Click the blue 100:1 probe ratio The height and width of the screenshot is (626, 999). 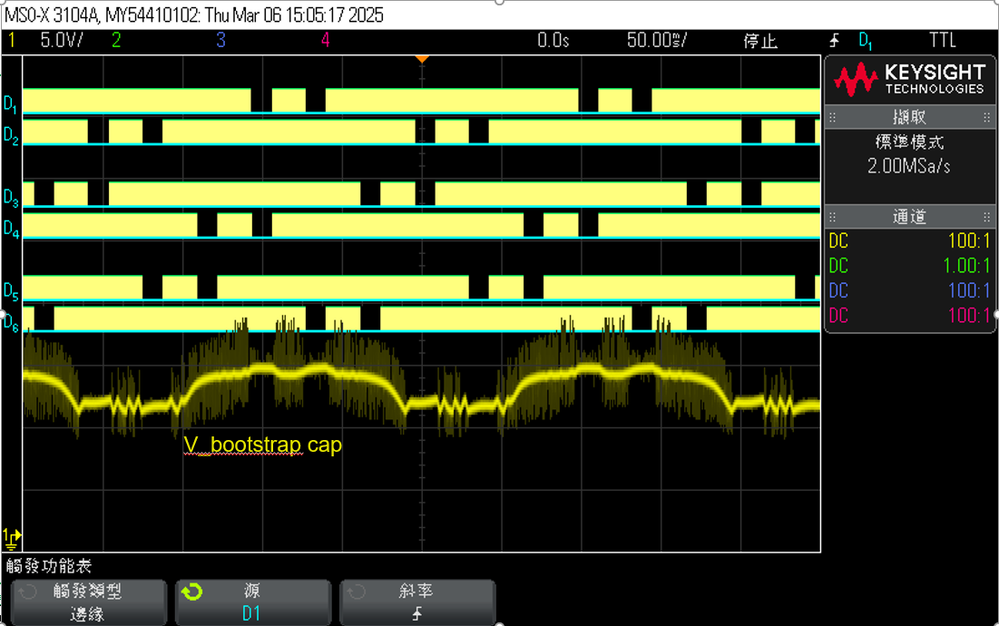pos(969,290)
